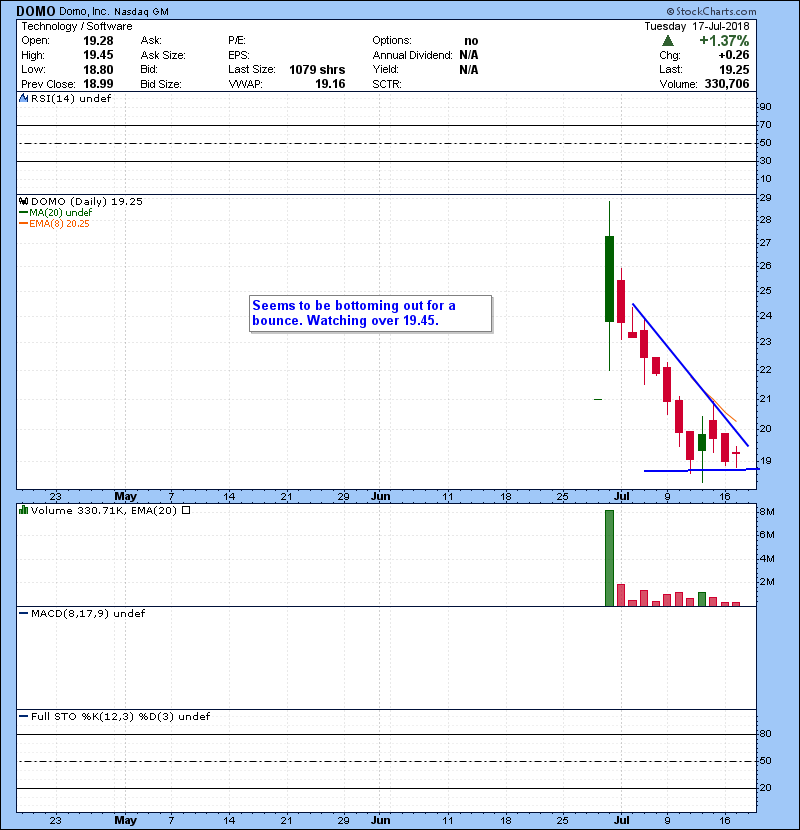
Task: Click the blue MACD(8,17,9) legend dash
Action: point(23,614)
